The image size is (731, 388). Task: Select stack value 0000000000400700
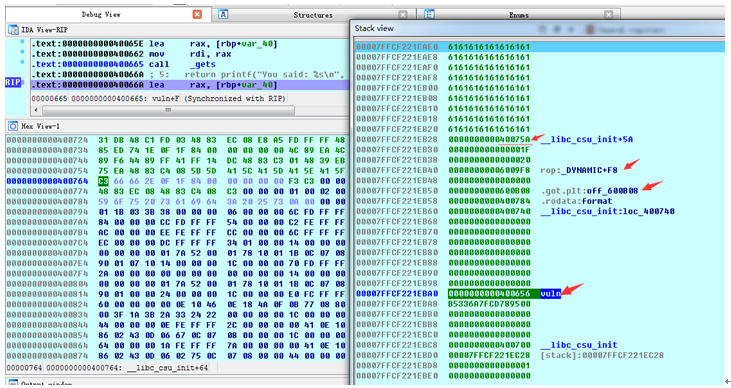point(489,345)
